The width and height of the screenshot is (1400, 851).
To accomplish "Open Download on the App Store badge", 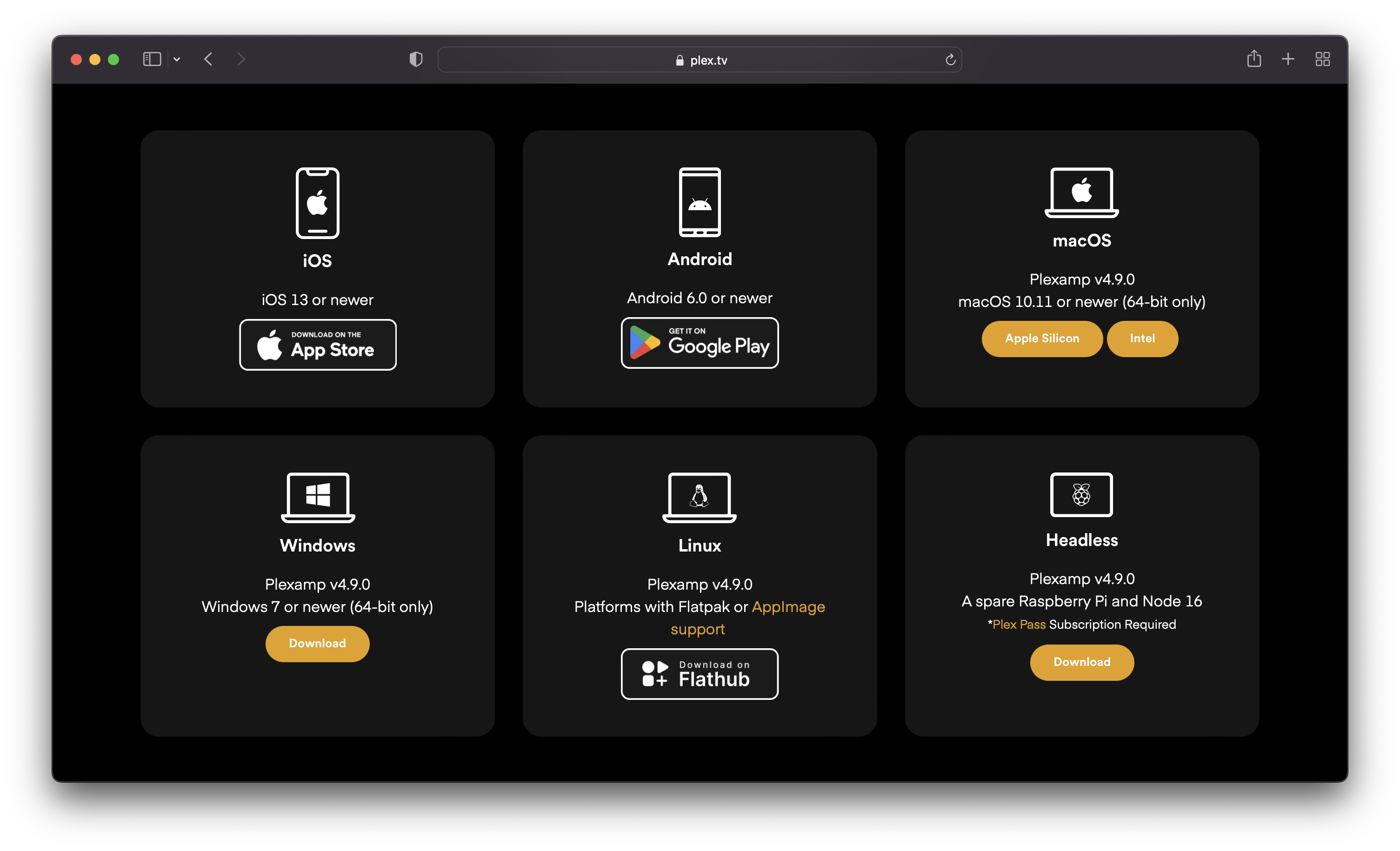I will pyautogui.click(x=318, y=345).
